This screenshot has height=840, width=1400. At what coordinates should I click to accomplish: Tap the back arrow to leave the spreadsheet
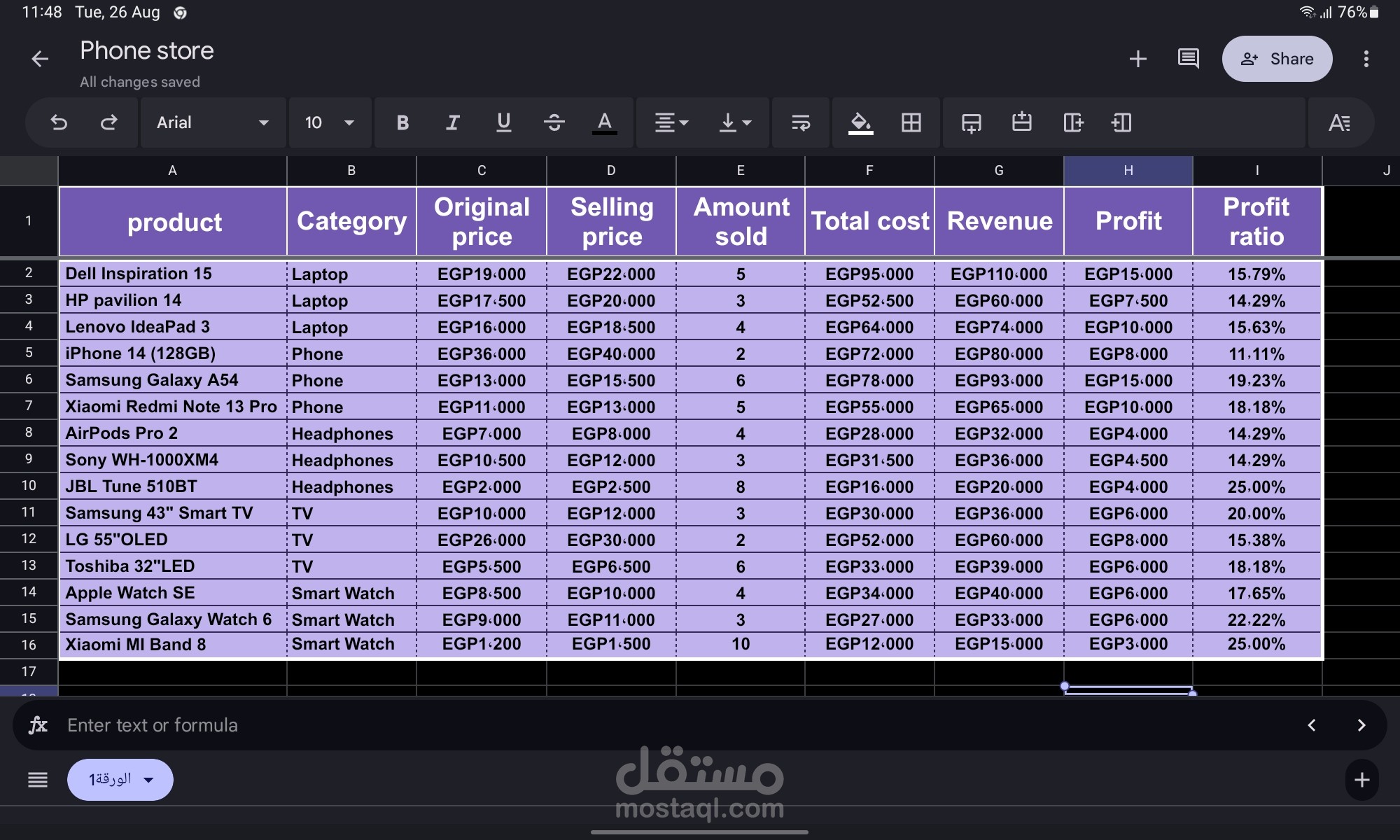(x=40, y=59)
